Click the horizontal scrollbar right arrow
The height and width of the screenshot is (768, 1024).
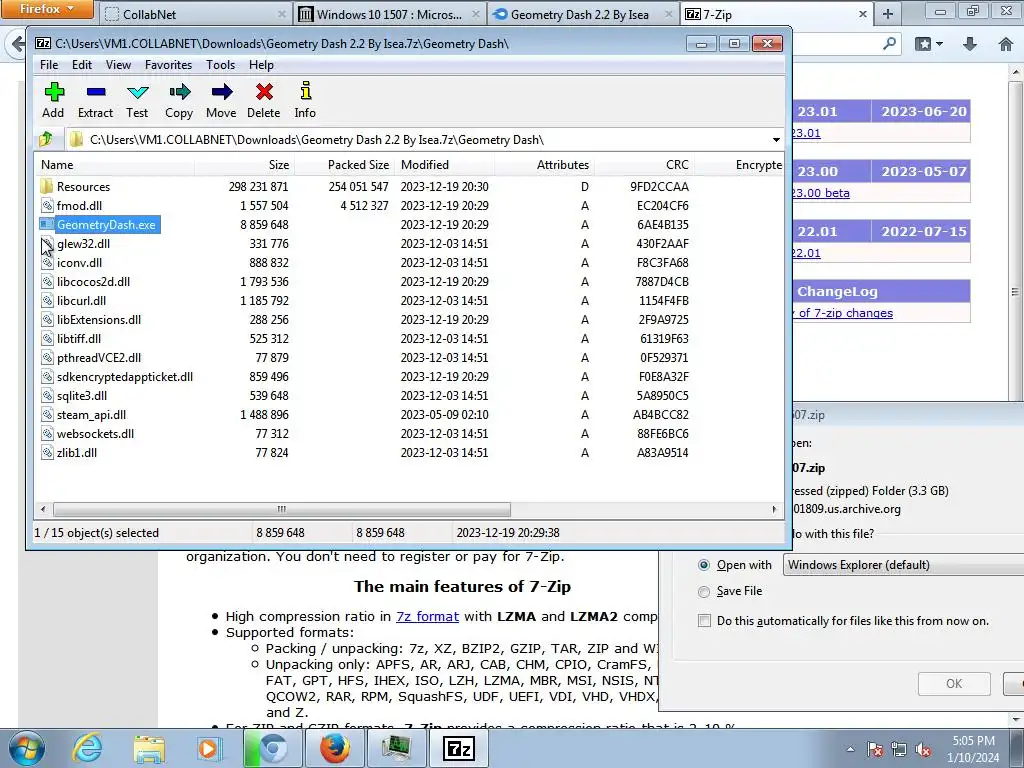[775, 509]
